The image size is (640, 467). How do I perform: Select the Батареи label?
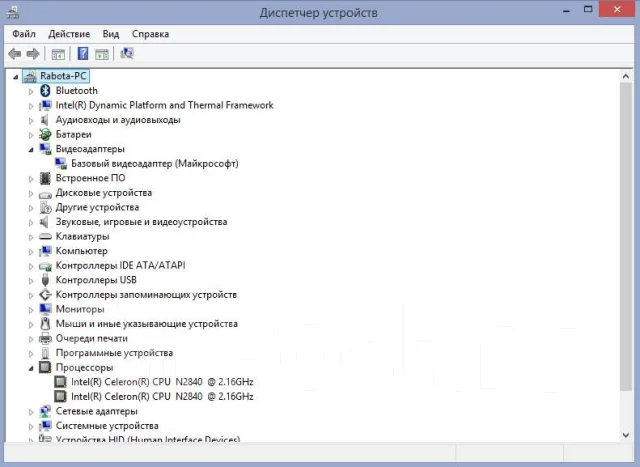click(73, 134)
